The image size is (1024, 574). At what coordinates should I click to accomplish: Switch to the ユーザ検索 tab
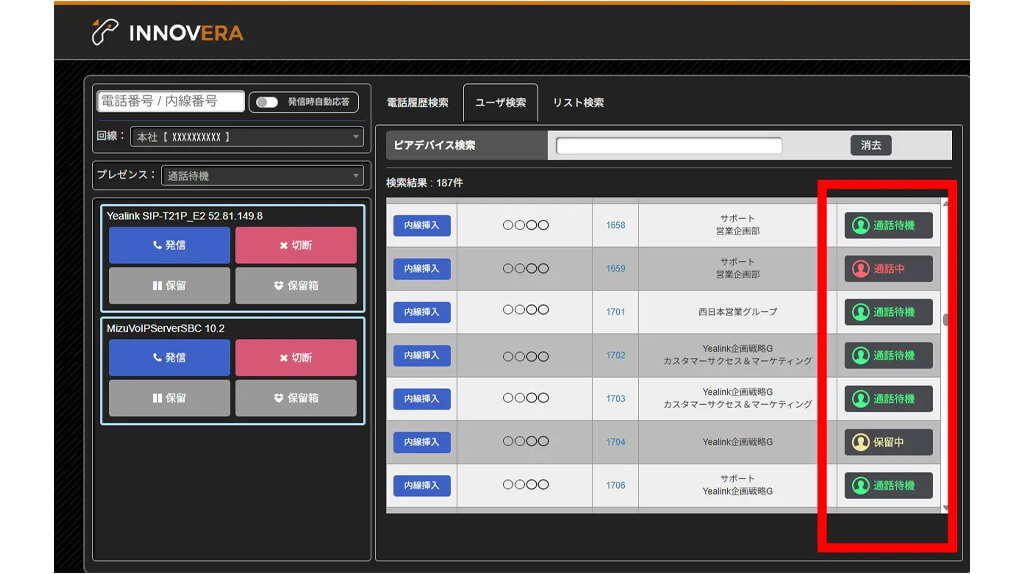click(500, 103)
